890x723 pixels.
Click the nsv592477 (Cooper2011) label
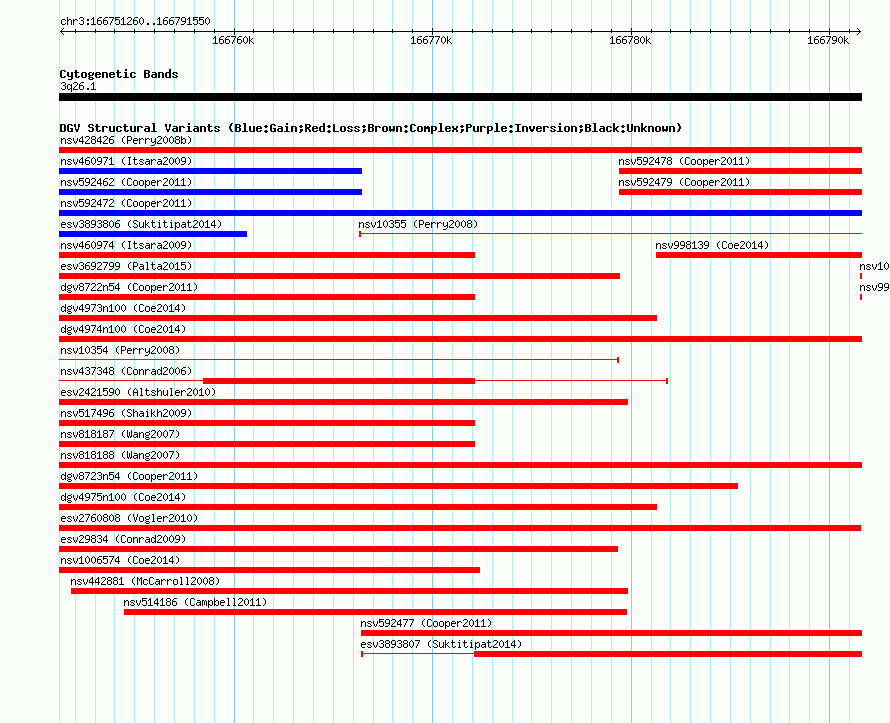pos(426,623)
